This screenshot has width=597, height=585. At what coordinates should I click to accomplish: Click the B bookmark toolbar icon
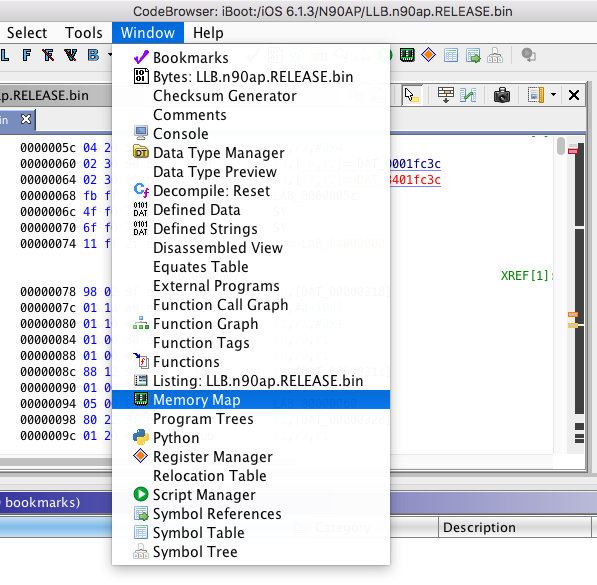point(93,56)
